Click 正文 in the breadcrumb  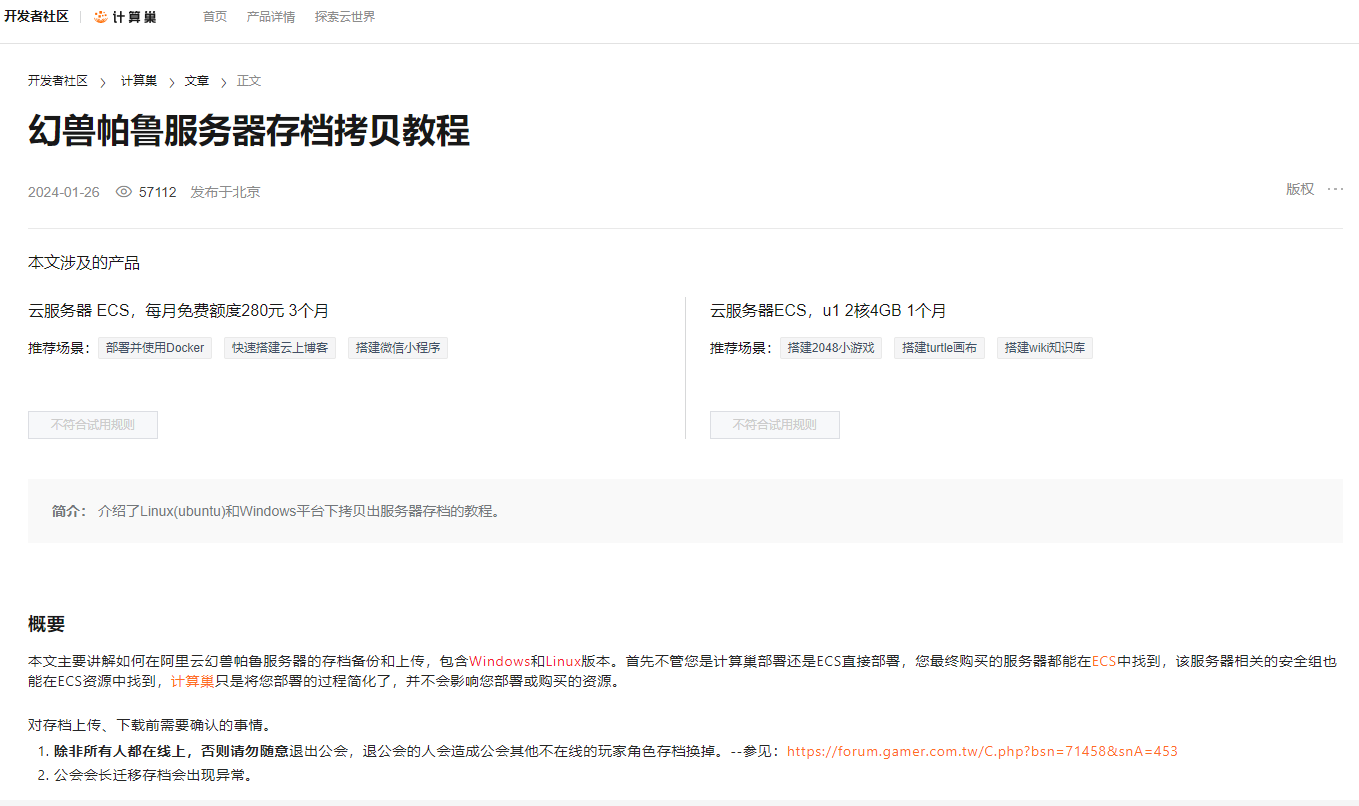click(249, 81)
